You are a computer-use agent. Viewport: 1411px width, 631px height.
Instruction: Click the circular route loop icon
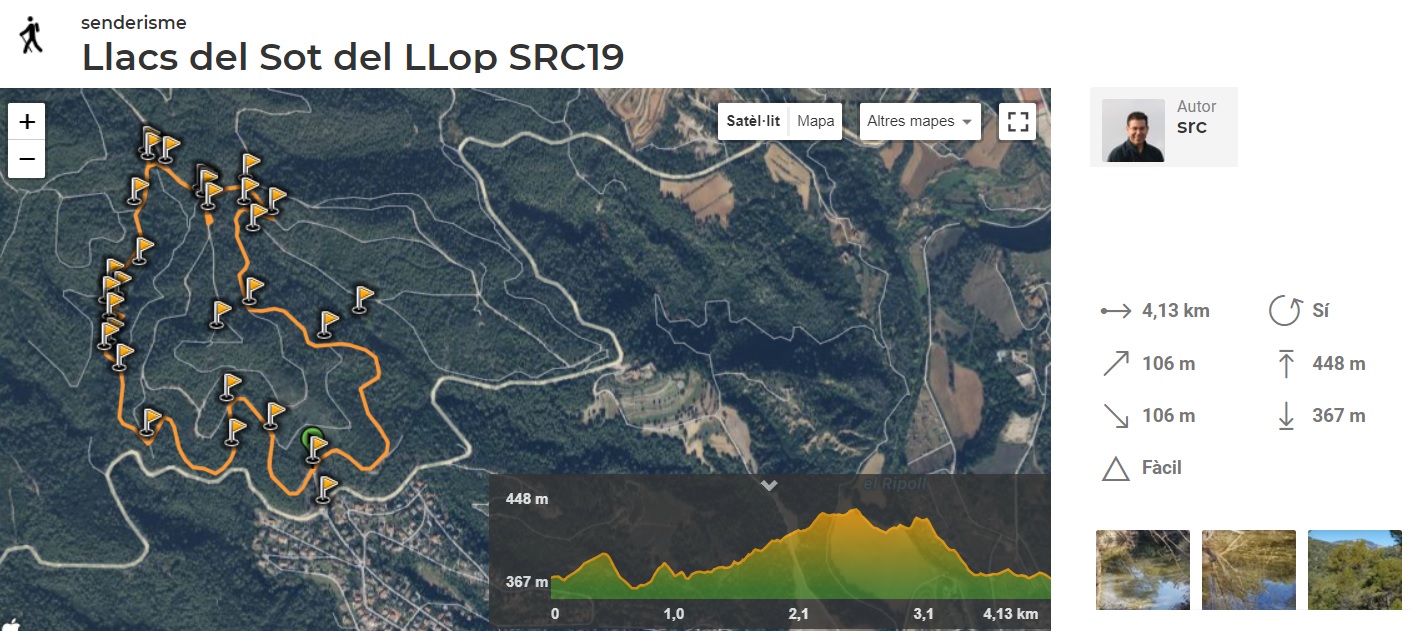pos(1284,311)
